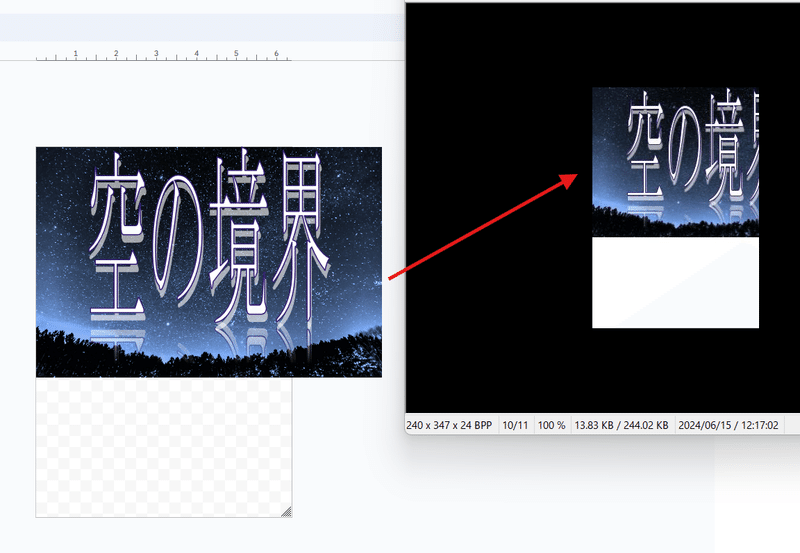Click the horizontal ruler at mark 3
This screenshot has width=800, height=553.
[x=156, y=54]
